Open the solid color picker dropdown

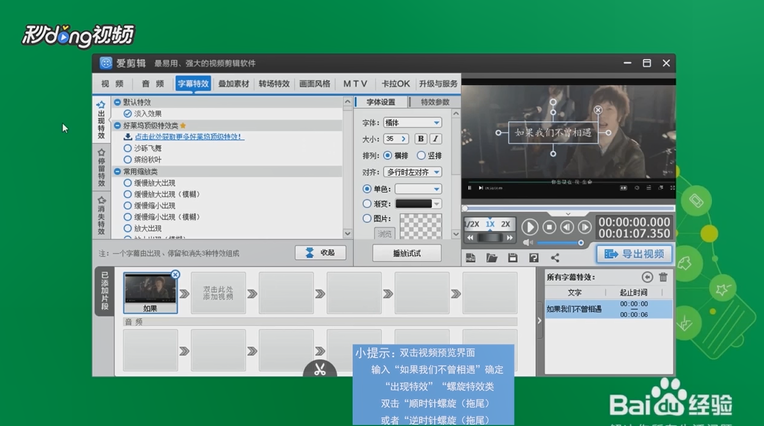[x=418, y=189]
